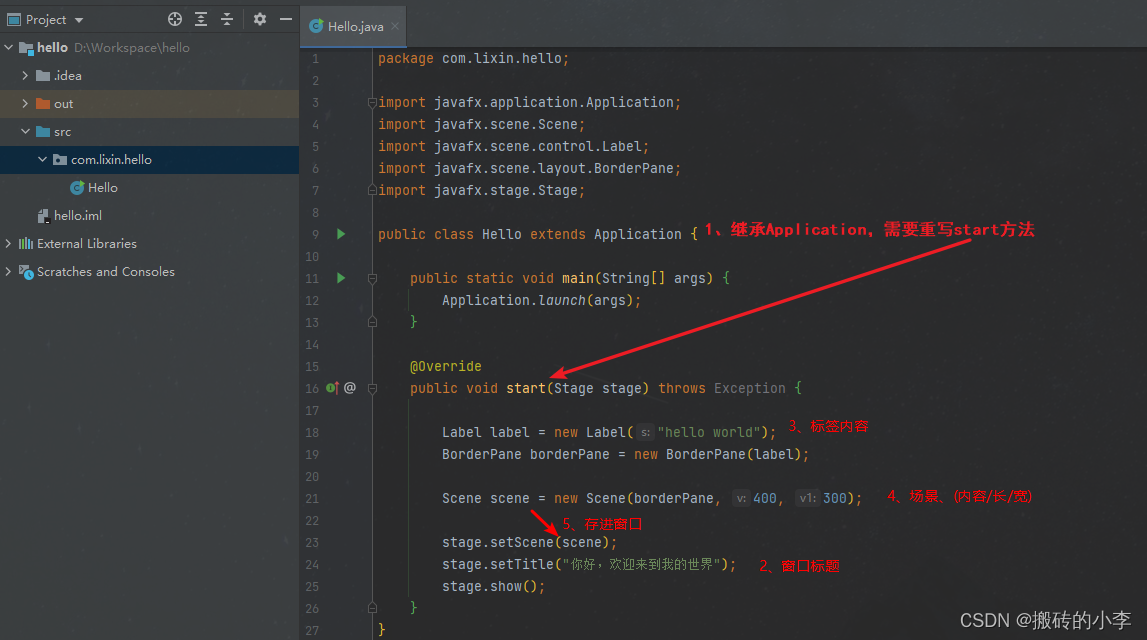
Task: Click import javafx.scene.layout.BorderPane line
Action: click(530, 168)
